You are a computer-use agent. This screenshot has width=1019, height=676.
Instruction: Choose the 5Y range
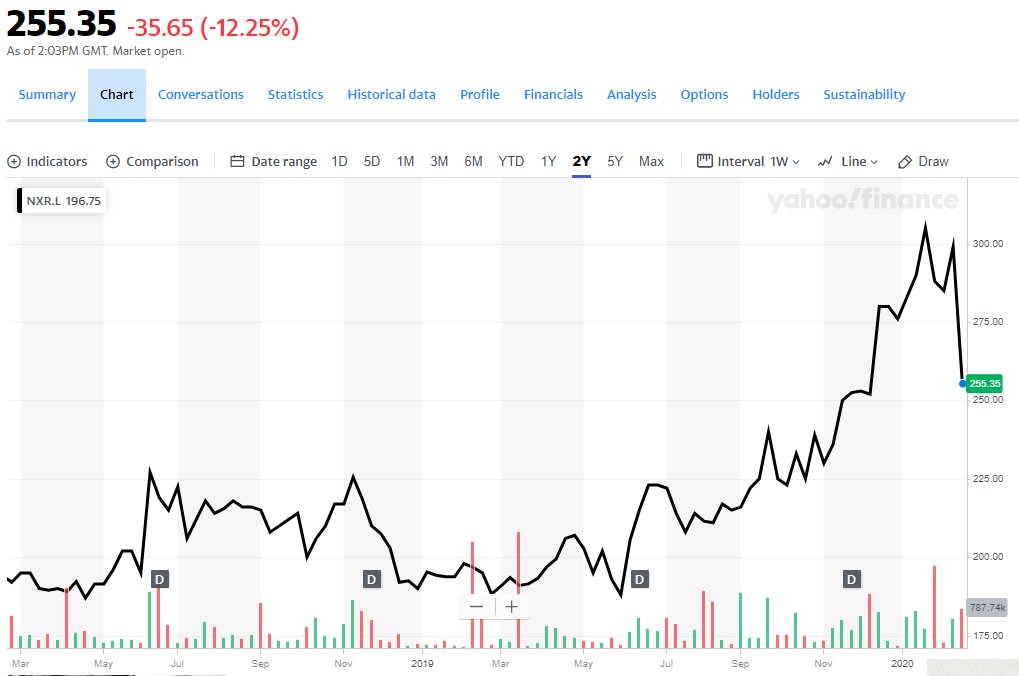click(615, 161)
